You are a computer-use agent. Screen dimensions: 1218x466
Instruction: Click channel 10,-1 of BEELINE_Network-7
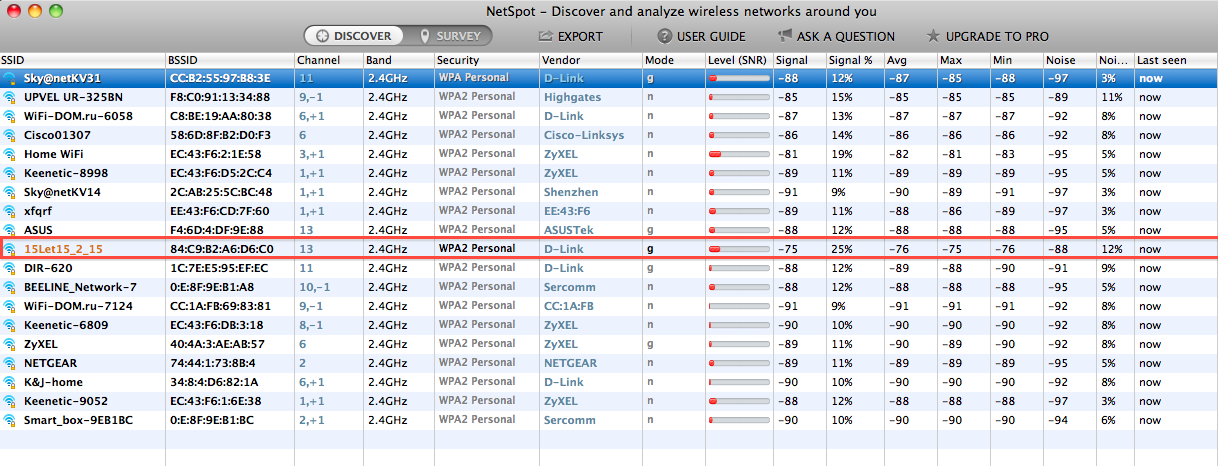tap(314, 287)
